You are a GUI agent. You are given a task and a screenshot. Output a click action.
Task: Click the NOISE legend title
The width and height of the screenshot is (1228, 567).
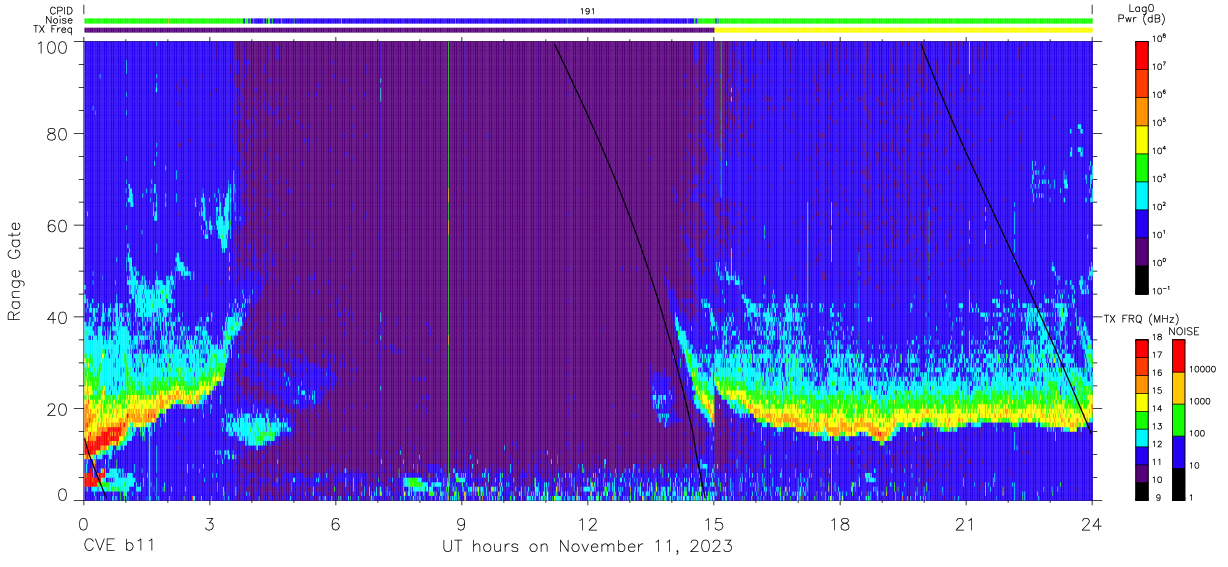(1186, 331)
